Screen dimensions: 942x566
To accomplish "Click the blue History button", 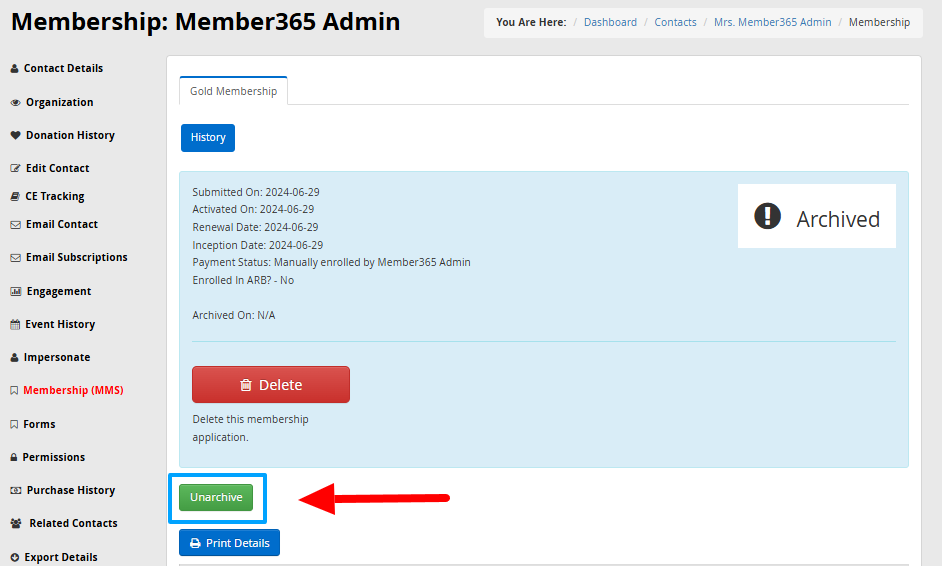I will pyautogui.click(x=208, y=138).
